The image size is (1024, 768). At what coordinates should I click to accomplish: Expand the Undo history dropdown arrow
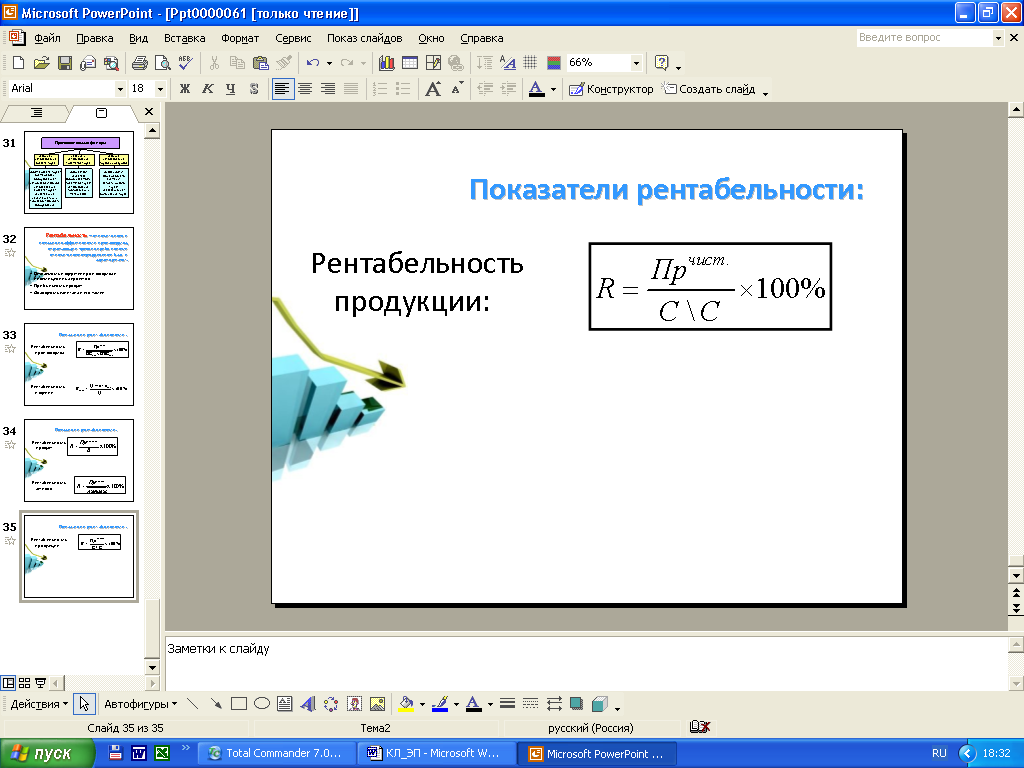(329, 63)
